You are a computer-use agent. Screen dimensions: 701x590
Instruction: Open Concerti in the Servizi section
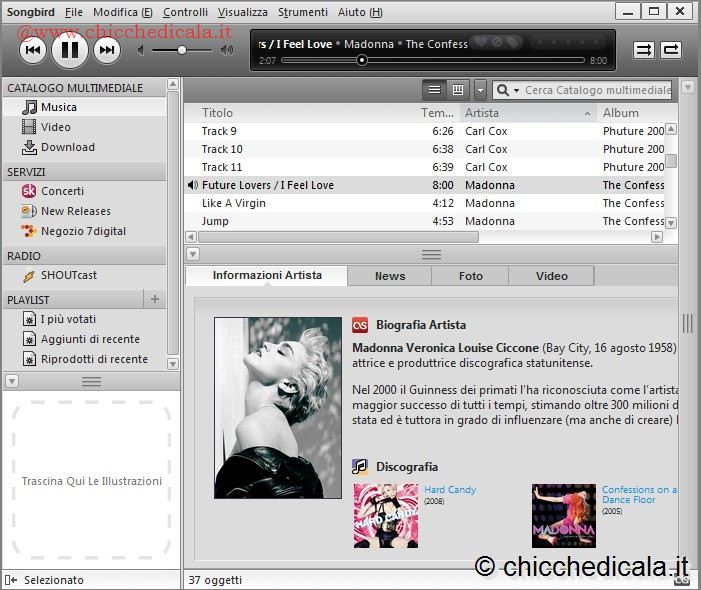coord(62,191)
